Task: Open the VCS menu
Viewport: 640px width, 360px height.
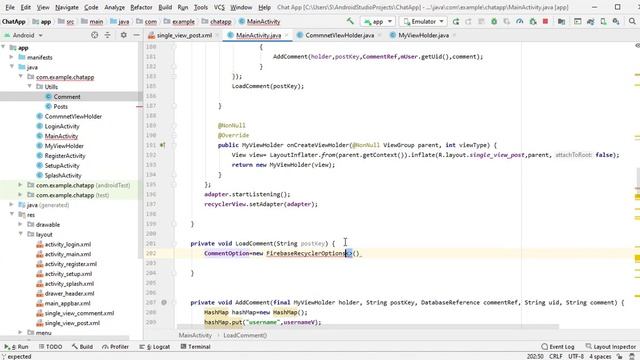Action: point(219,7)
